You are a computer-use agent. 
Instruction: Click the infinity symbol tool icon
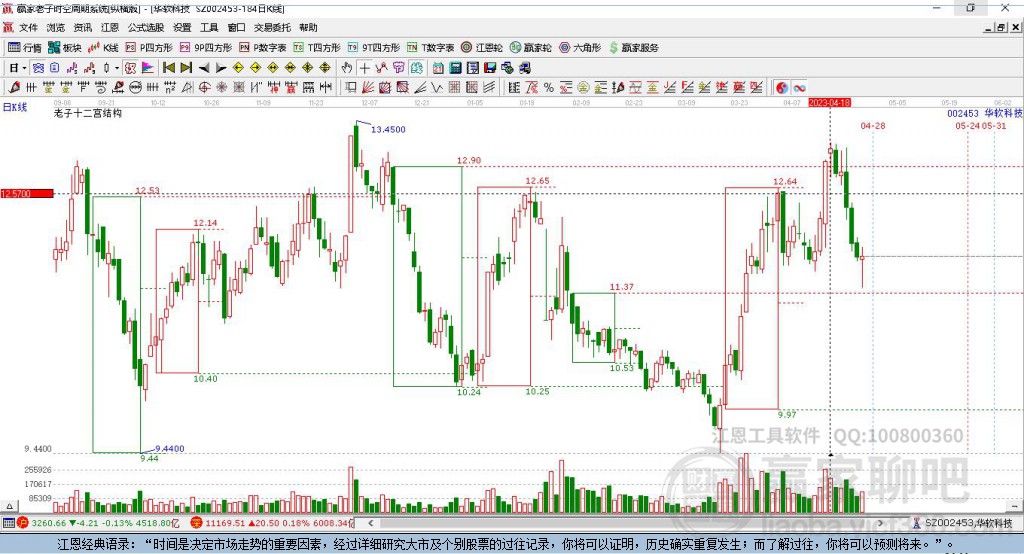click(799, 88)
